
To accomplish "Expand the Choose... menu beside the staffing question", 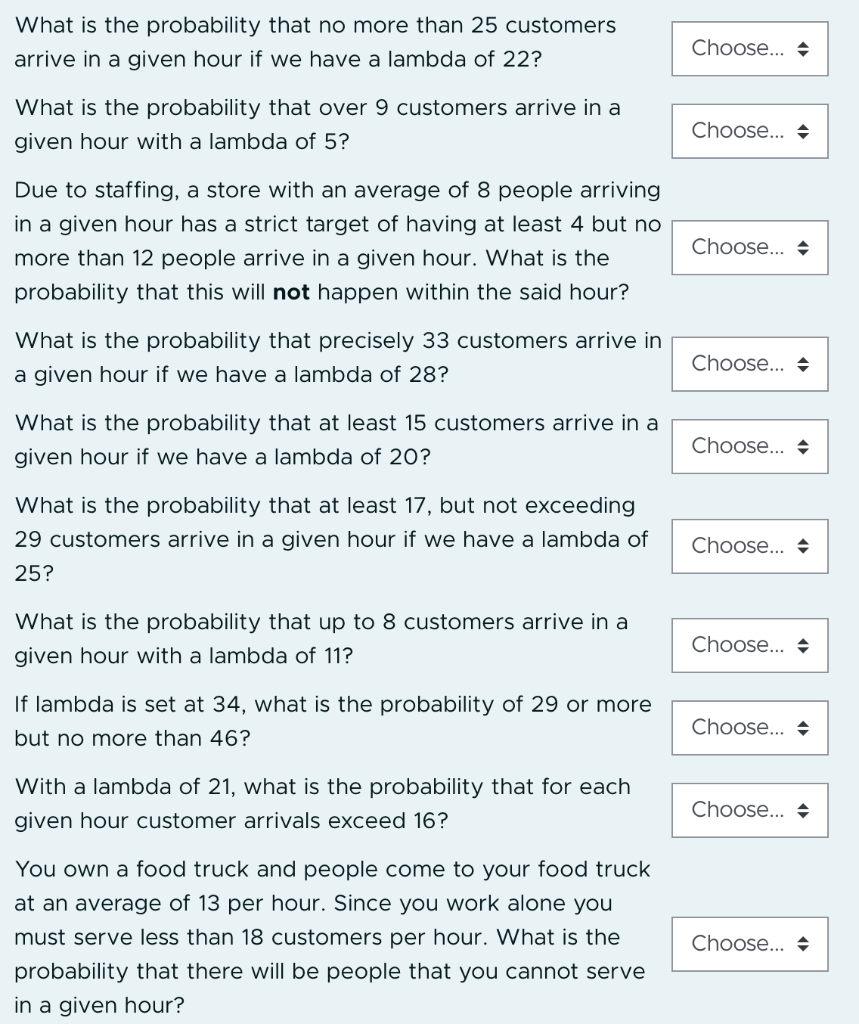I will point(749,247).
